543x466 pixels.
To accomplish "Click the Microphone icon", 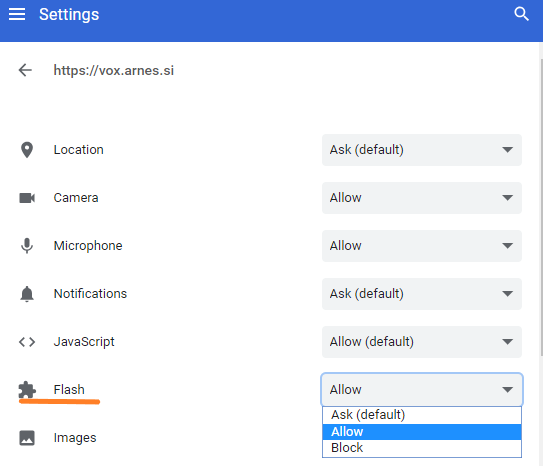I will click(27, 246).
